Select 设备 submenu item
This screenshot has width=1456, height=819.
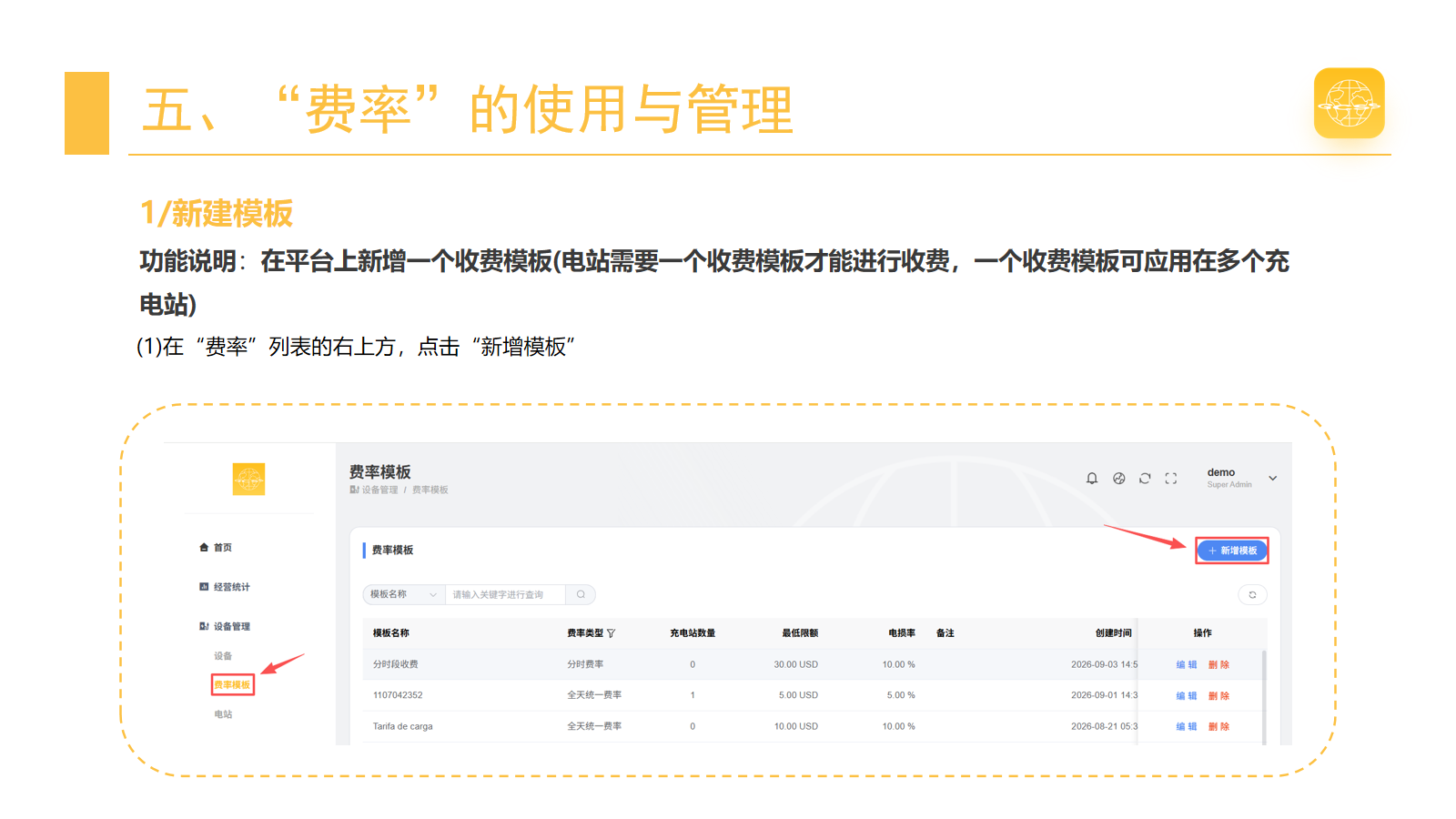click(x=223, y=656)
